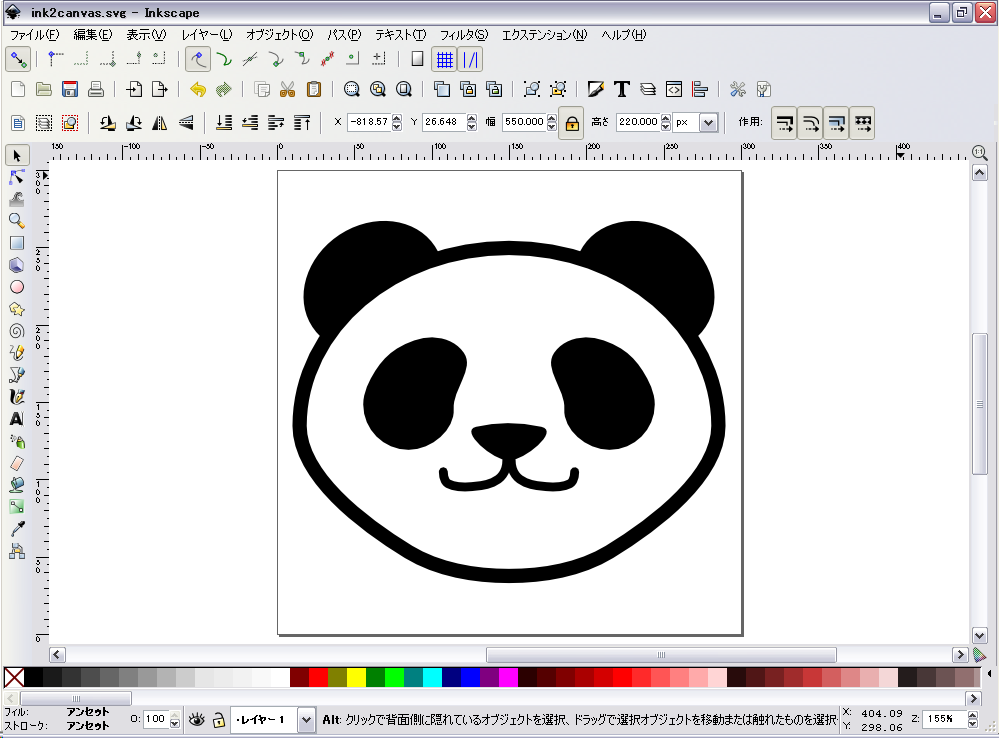Toggle current layer visibility eye icon
The height and width of the screenshot is (738, 999).
coord(197,719)
